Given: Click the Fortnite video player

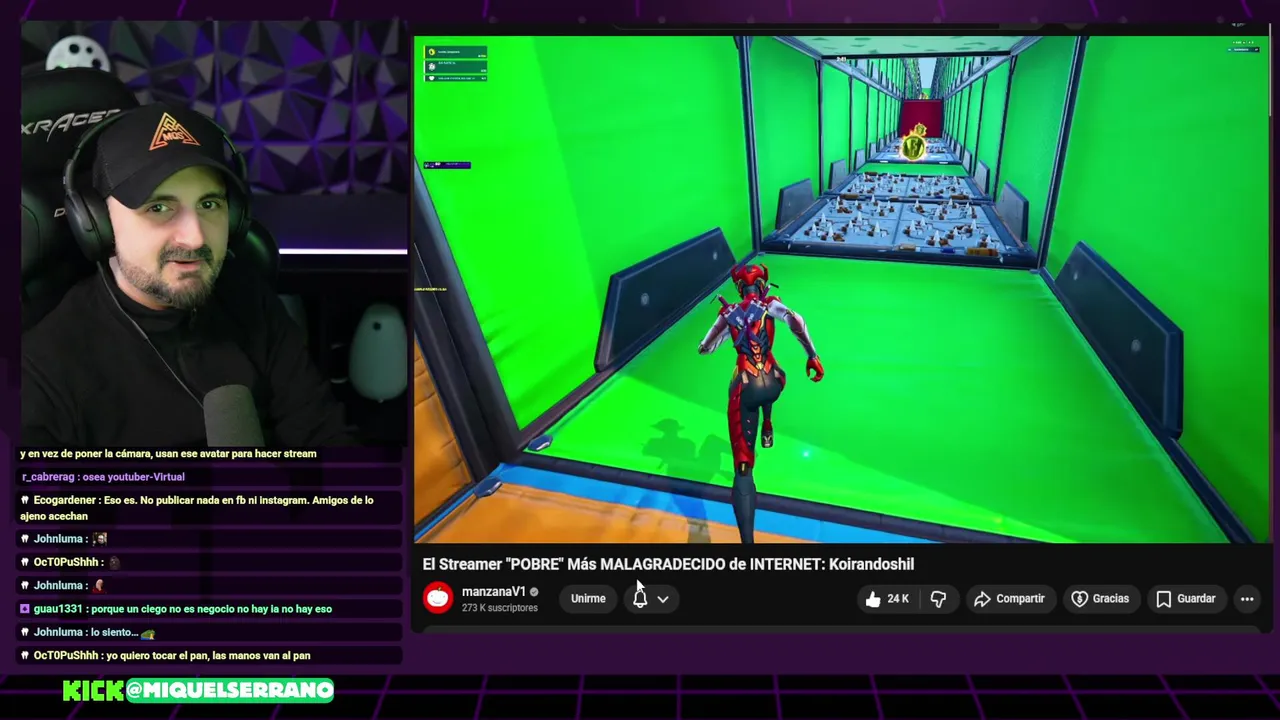Looking at the screenshot, I should point(842,290).
